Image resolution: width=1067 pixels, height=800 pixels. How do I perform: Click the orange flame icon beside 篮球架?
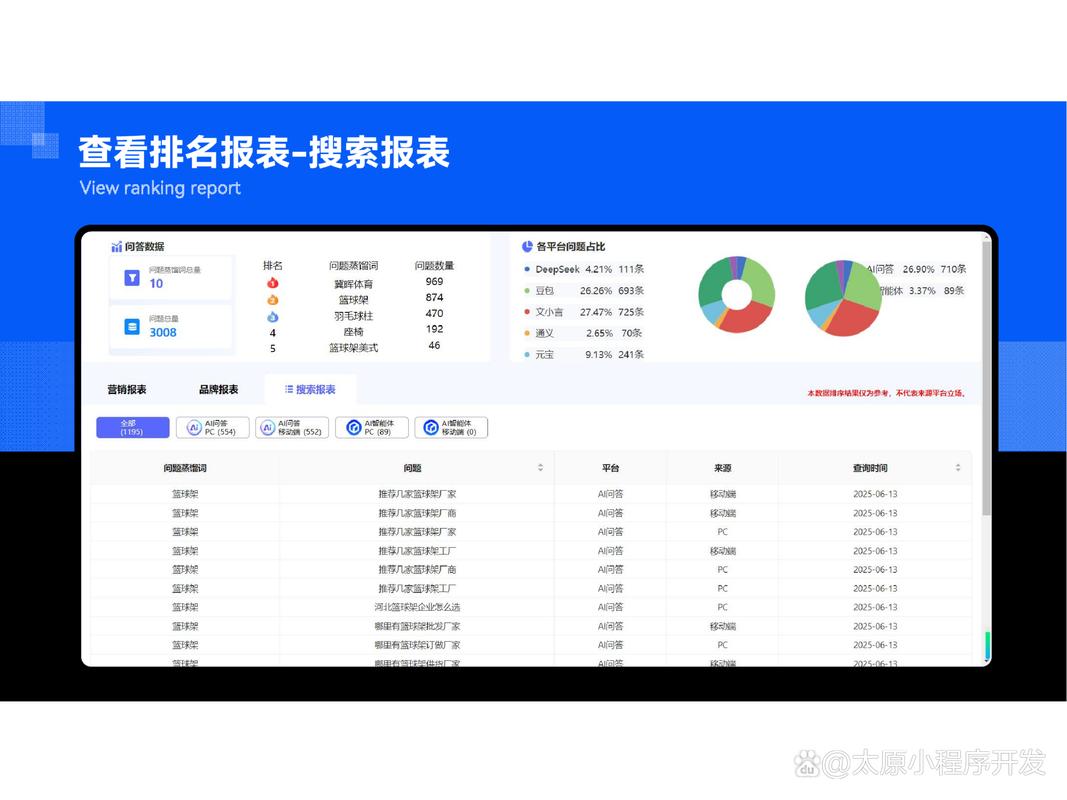(273, 299)
